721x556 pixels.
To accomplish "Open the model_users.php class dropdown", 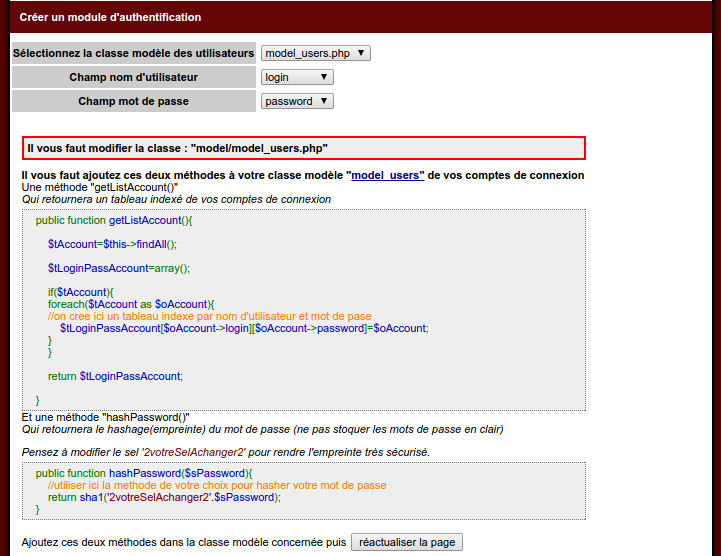I will 315,53.
